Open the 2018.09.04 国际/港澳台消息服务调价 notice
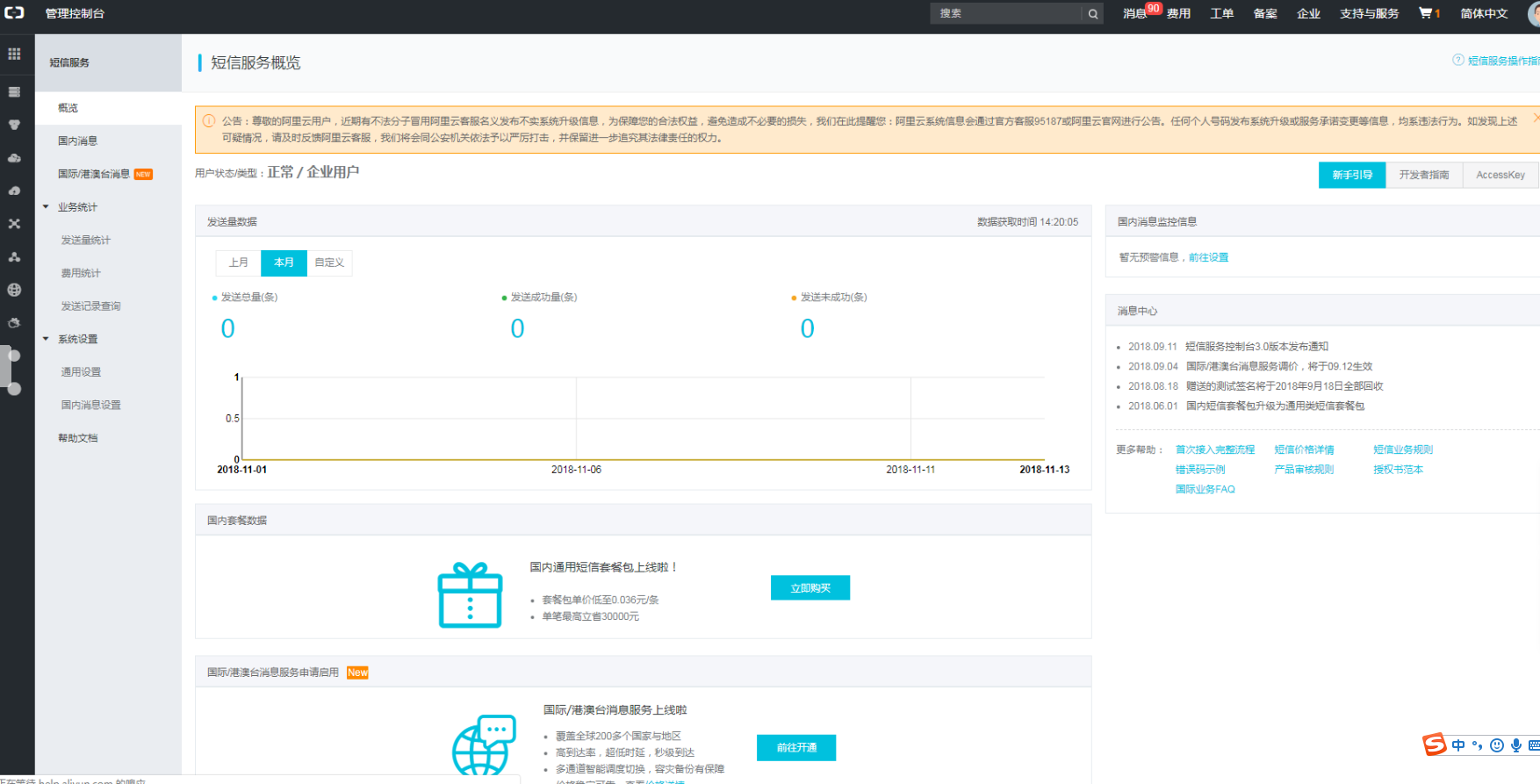Screen dimensions: 1540x784 coord(1250,366)
